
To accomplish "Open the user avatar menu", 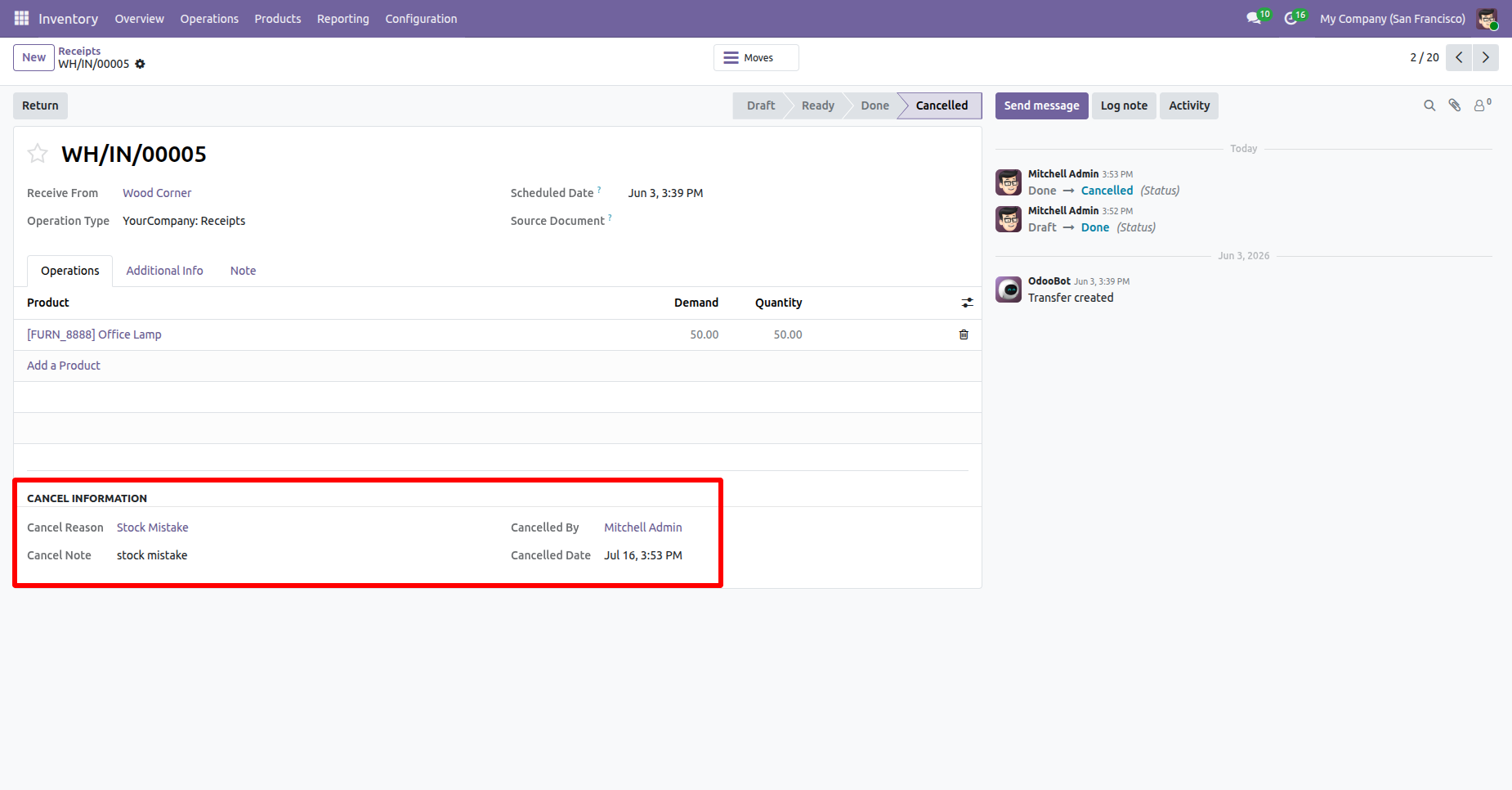I will pyautogui.click(x=1487, y=19).
